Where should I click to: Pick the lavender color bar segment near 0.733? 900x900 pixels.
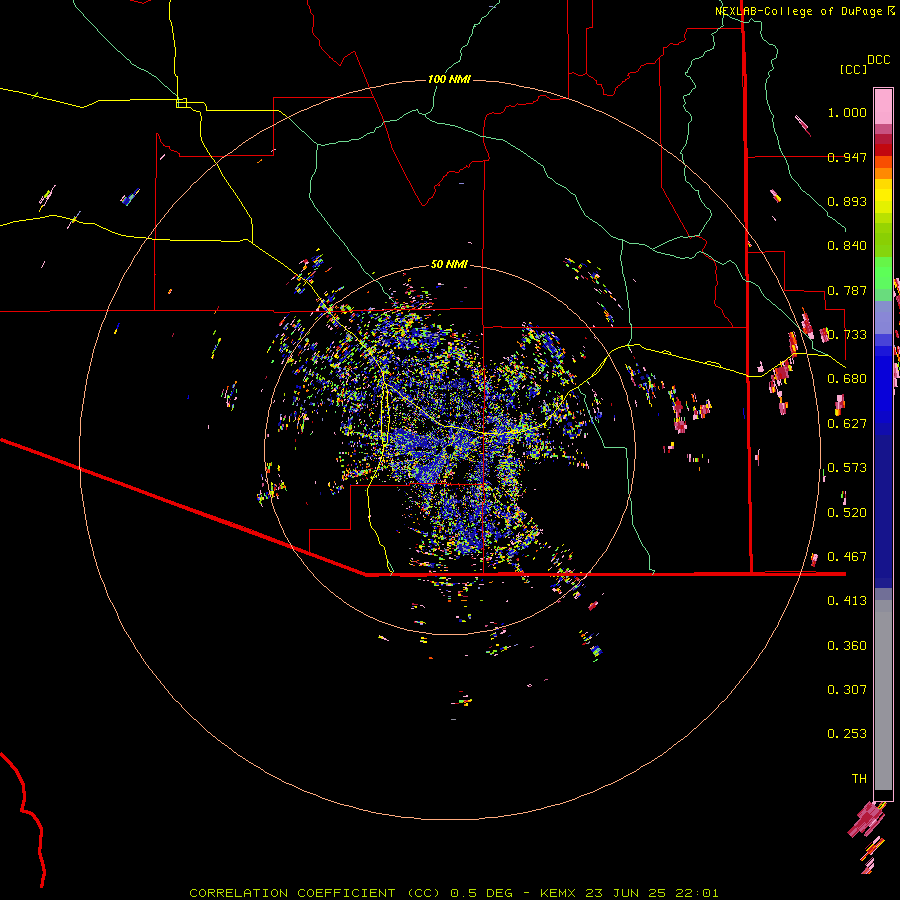(883, 317)
